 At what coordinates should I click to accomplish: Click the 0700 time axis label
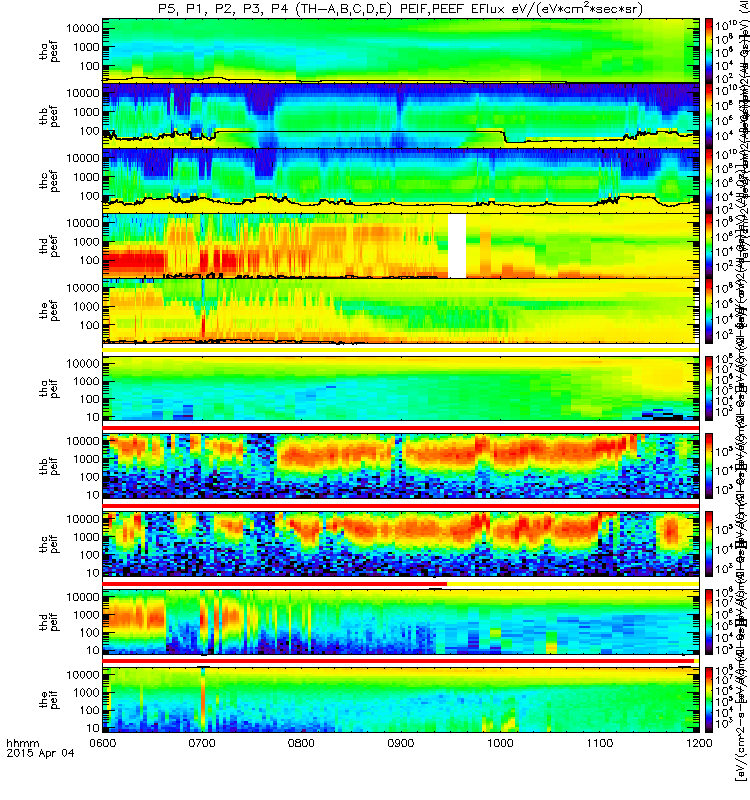click(202, 743)
